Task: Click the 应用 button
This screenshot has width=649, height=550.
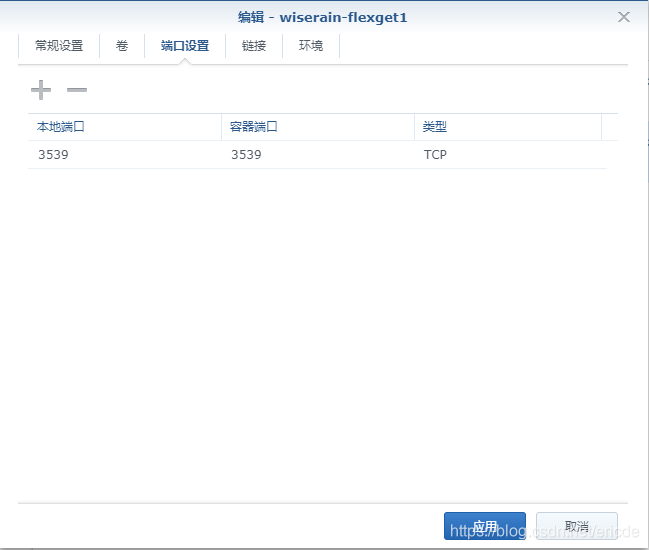Action: 485,526
